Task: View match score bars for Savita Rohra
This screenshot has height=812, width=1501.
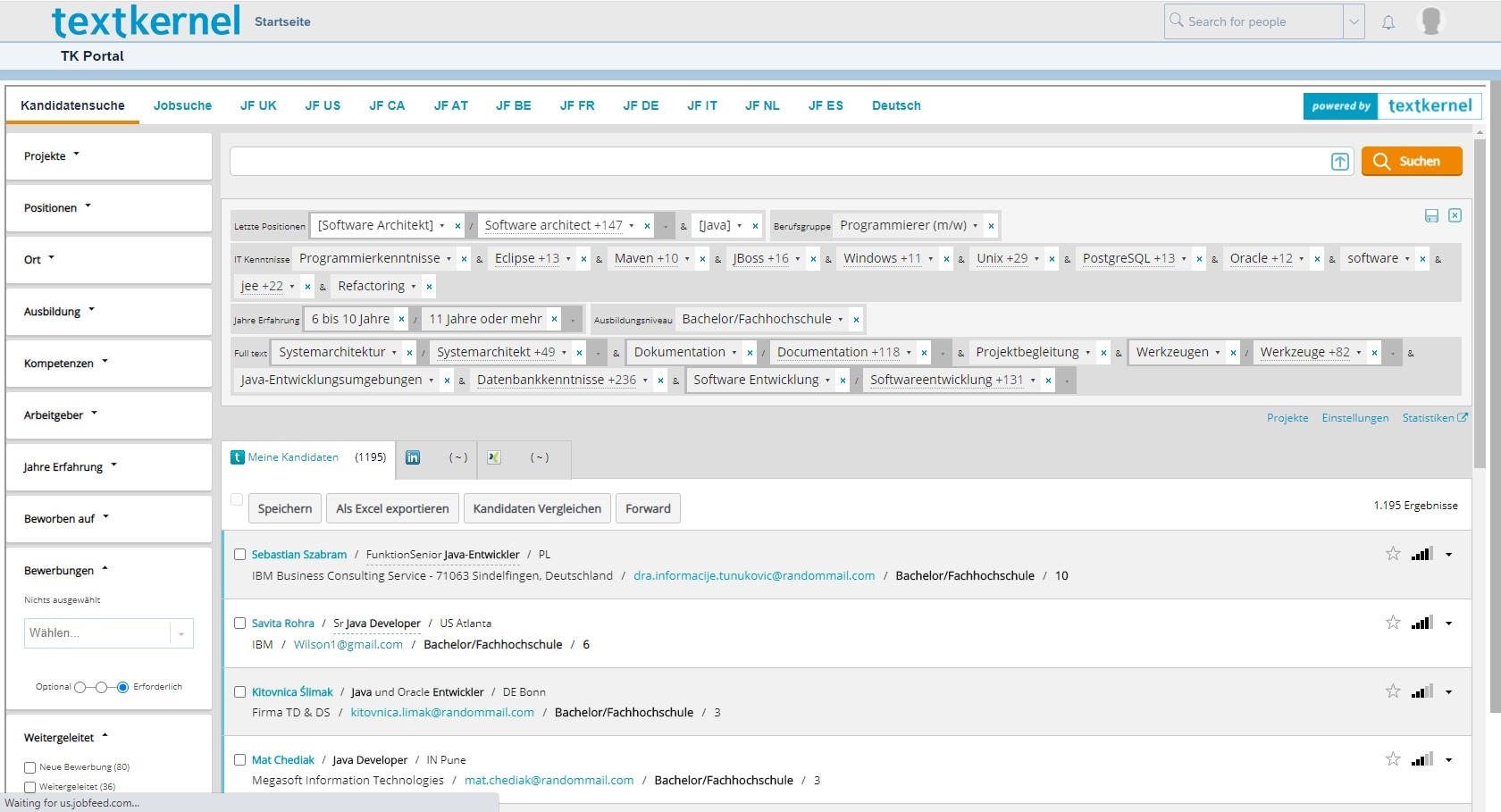Action: 1422,623
